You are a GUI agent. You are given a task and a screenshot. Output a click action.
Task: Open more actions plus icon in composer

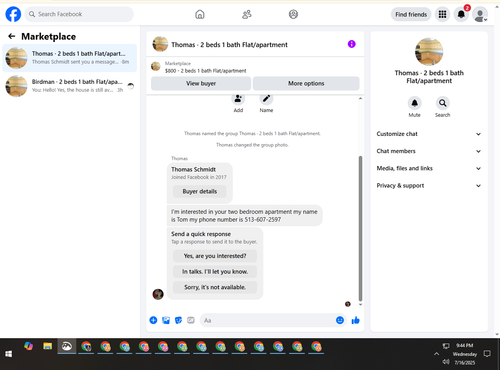[x=153, y=320]
